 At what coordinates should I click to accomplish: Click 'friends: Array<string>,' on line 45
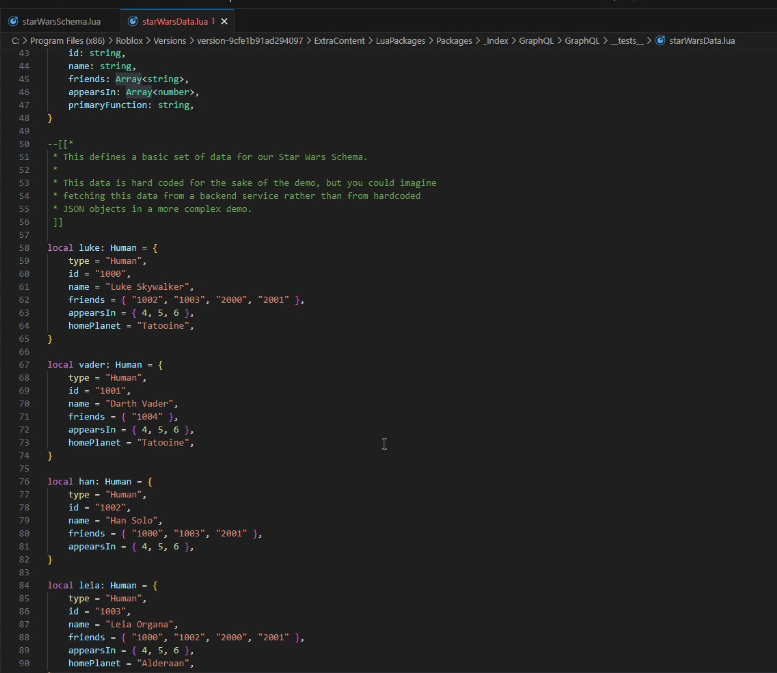(x=128, y=79)
